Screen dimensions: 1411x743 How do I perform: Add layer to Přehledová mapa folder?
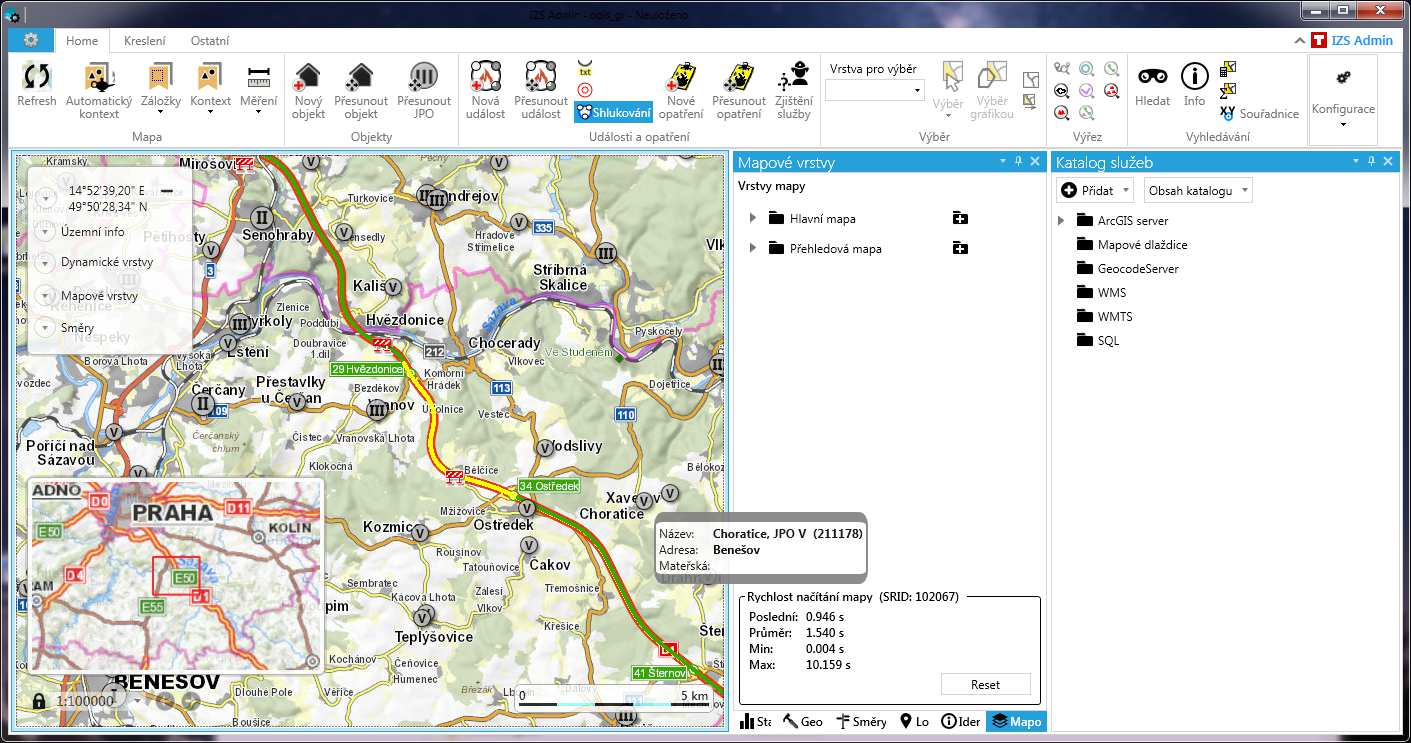click(x=960, y=248)
